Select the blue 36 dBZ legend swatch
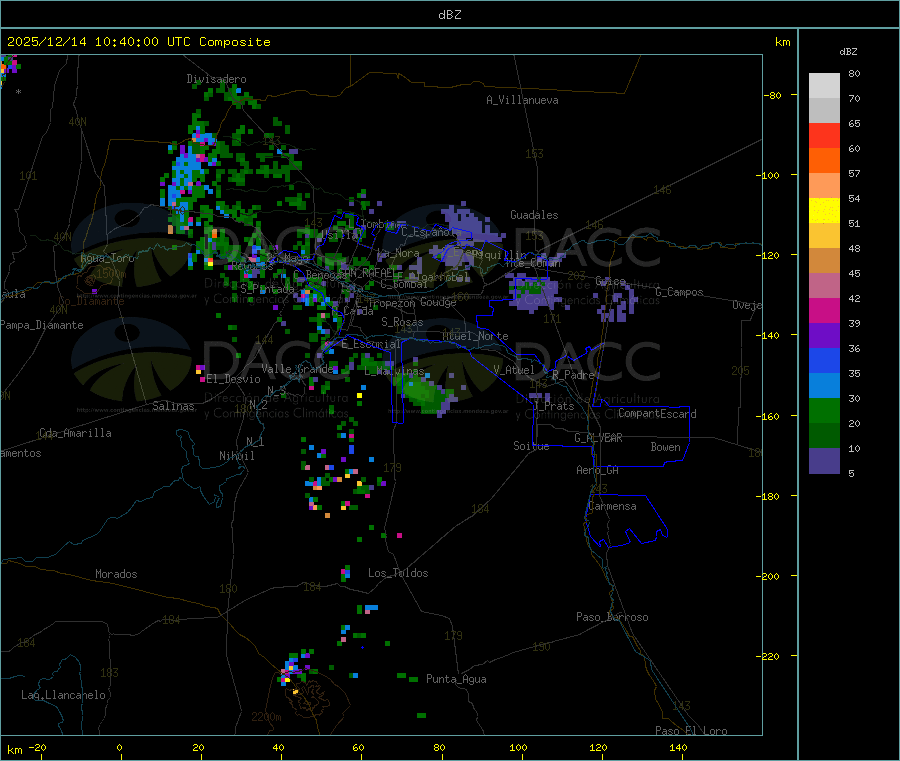The width and height of the screenshot is (900, 761). pos(824,360)
